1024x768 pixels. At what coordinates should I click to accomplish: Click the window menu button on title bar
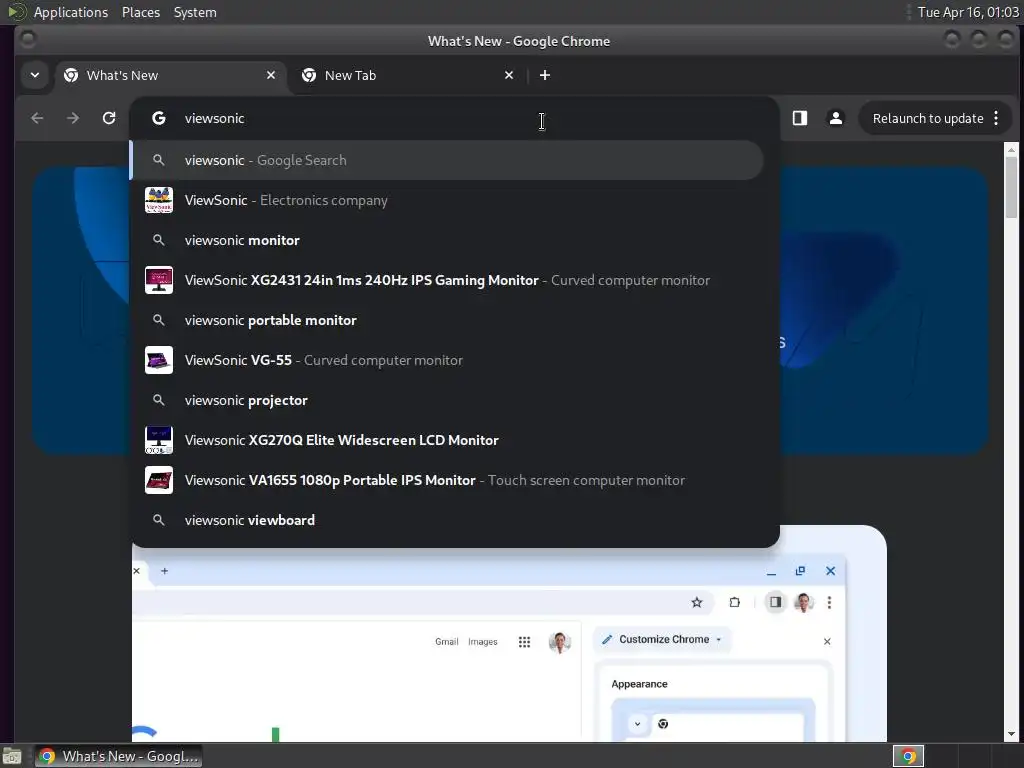click(28, 40)
